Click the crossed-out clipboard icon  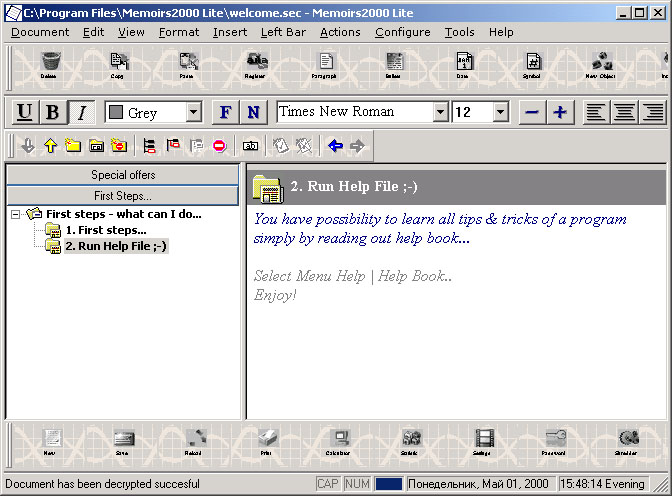click(x=304, y=146)
